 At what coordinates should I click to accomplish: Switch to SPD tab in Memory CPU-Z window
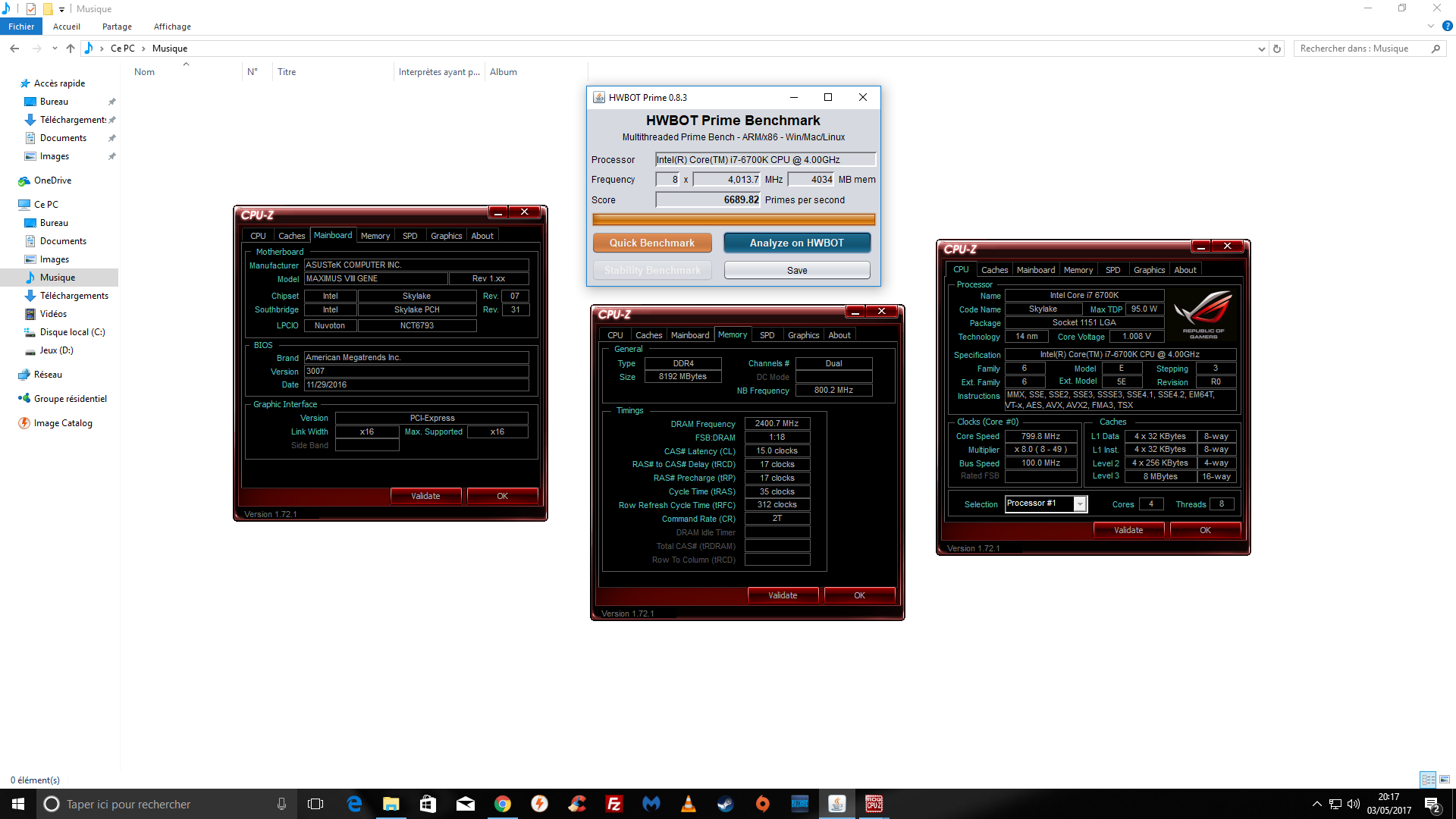click(767, 335)
